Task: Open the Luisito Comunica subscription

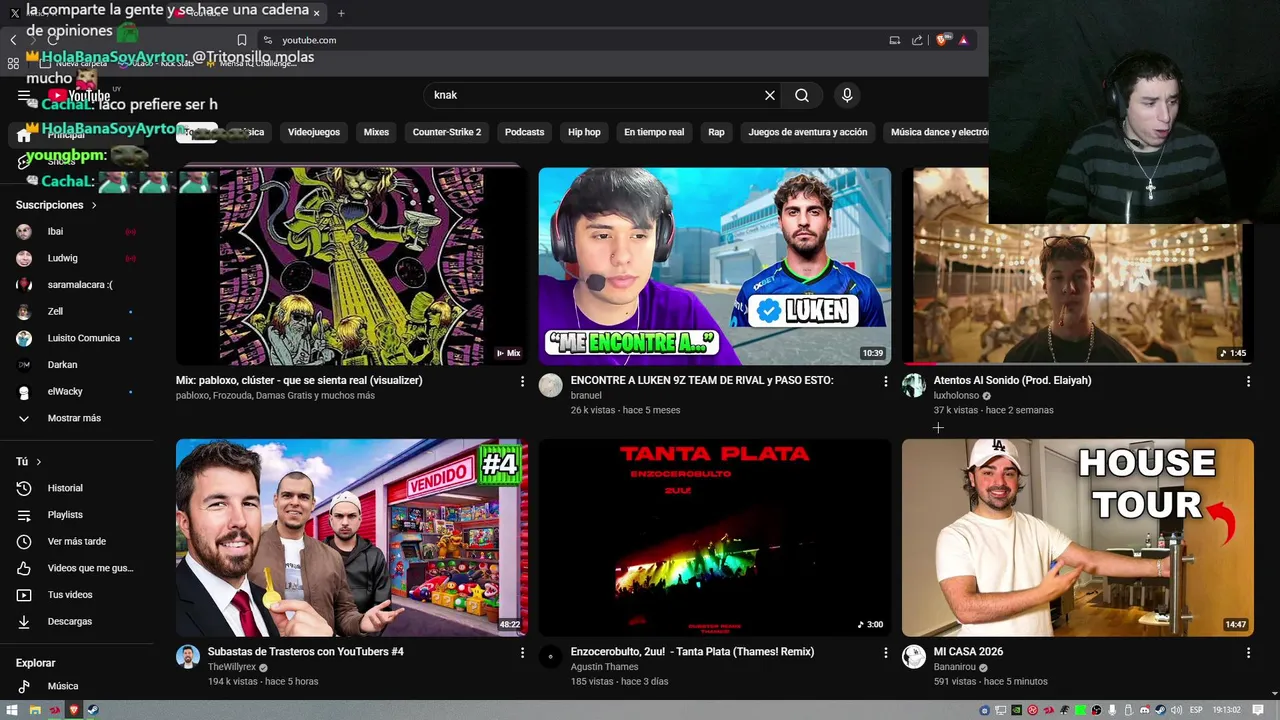Action: [x=76, y=338]
